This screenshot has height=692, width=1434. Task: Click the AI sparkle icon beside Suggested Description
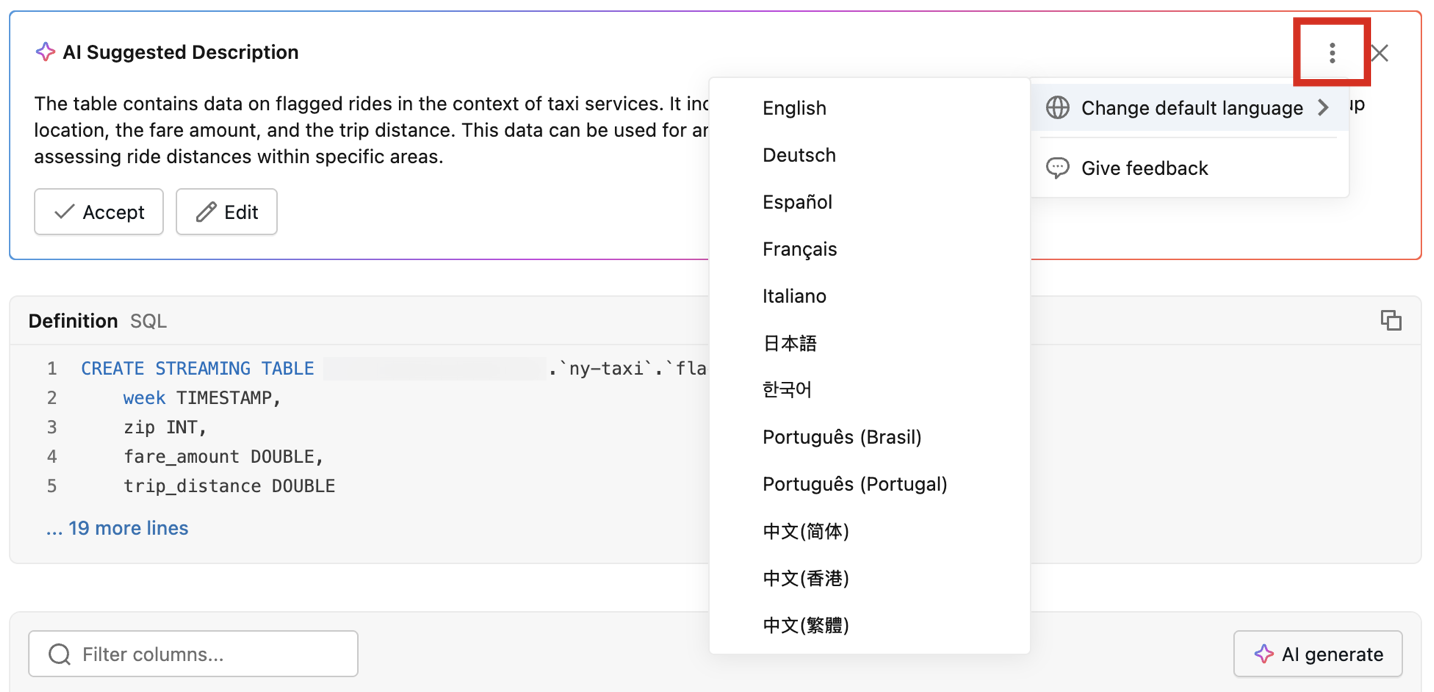(45, 52)
